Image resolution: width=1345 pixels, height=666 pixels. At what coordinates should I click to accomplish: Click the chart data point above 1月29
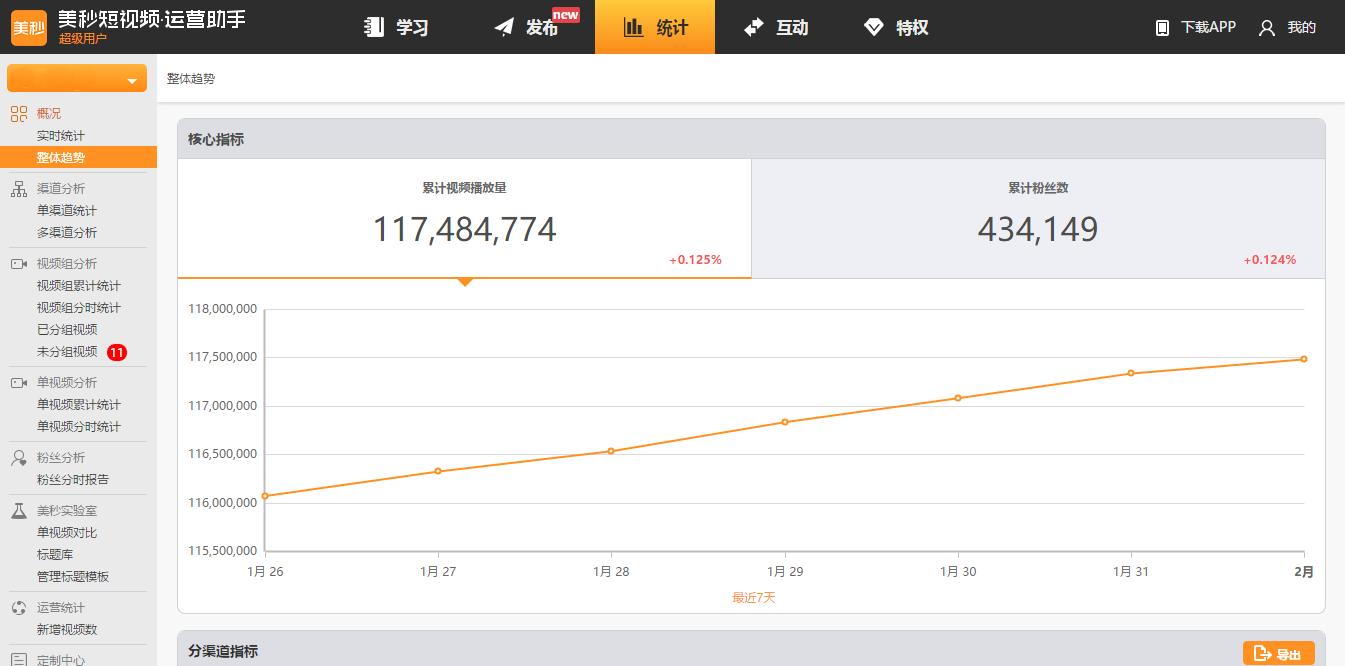tap(786, 422)
